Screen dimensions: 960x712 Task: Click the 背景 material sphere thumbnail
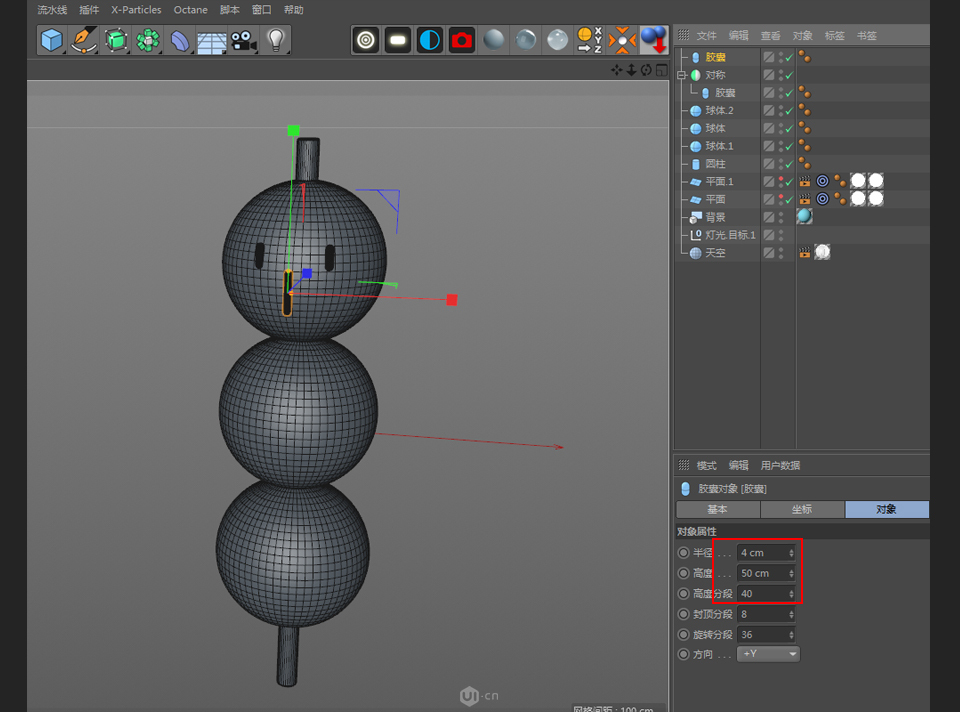pos(805,216)
